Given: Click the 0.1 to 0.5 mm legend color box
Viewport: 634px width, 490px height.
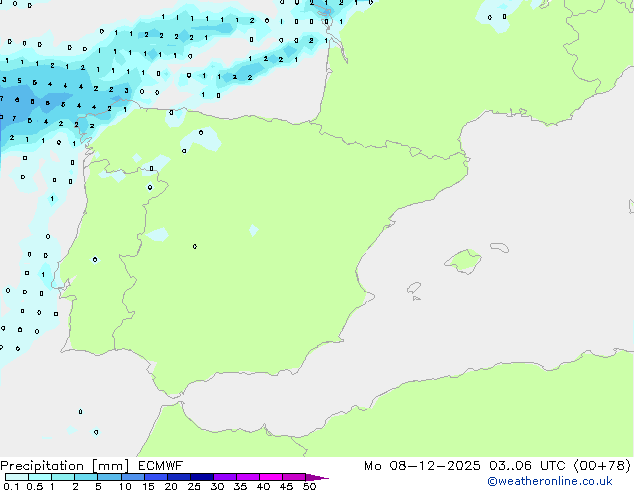Looking at the screenshot, I should [x=17, y=477].
